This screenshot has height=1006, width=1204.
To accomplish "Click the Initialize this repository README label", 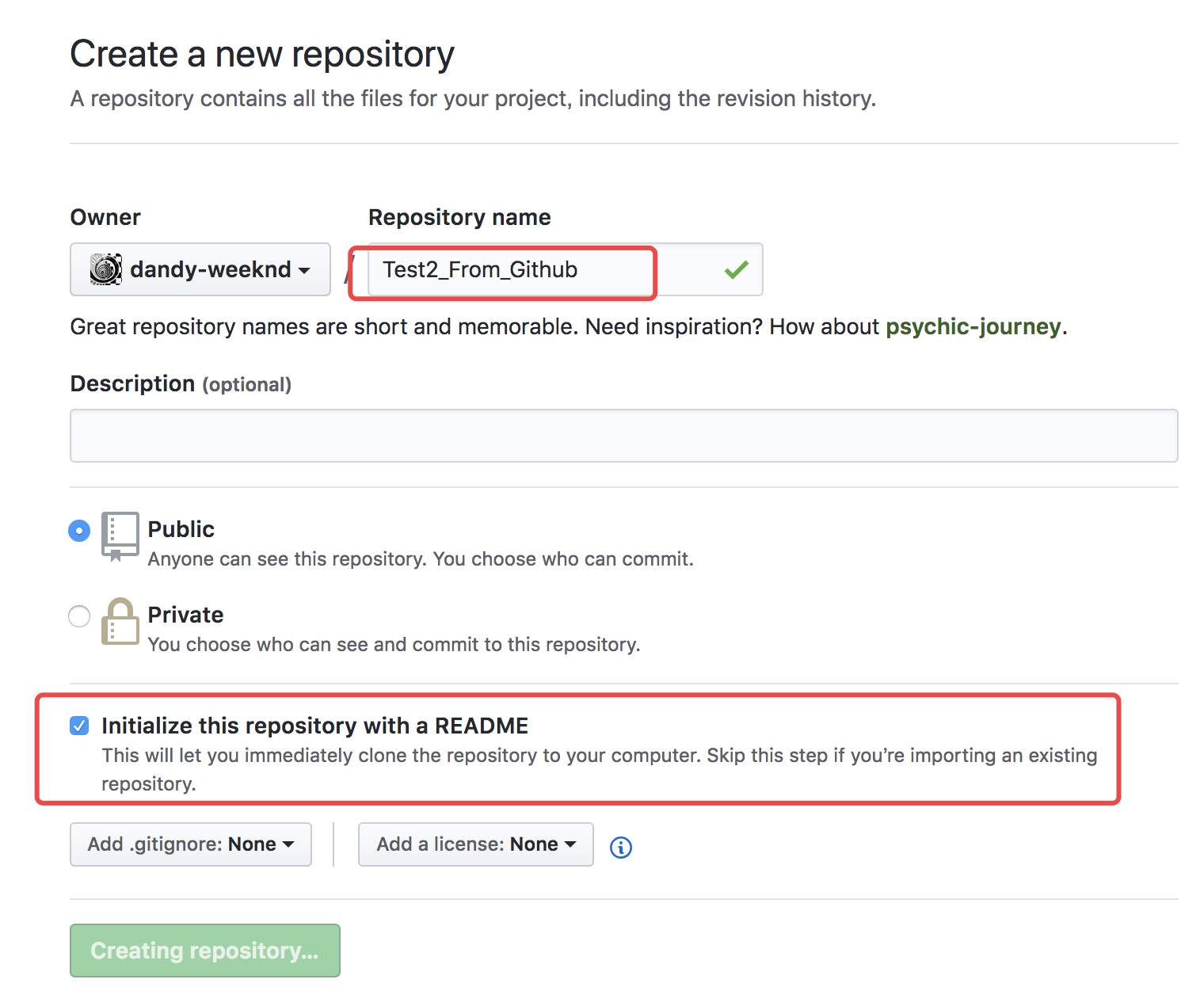I will 314,726.
